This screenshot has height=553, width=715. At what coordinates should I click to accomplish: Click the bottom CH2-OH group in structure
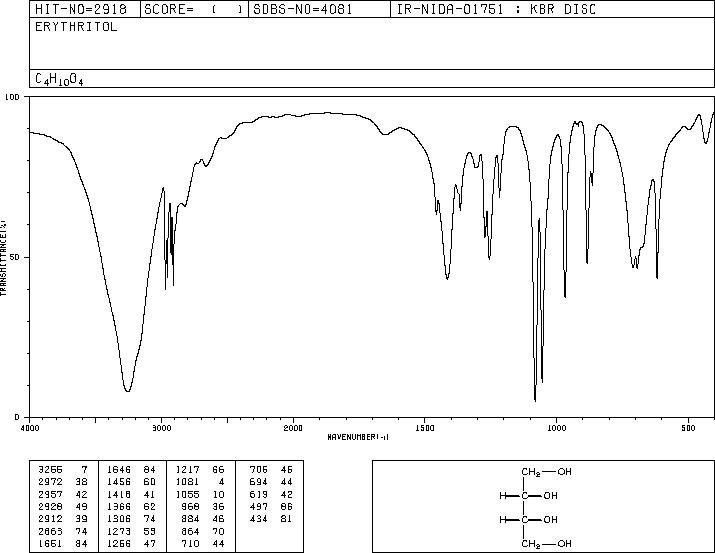[546, 543]
